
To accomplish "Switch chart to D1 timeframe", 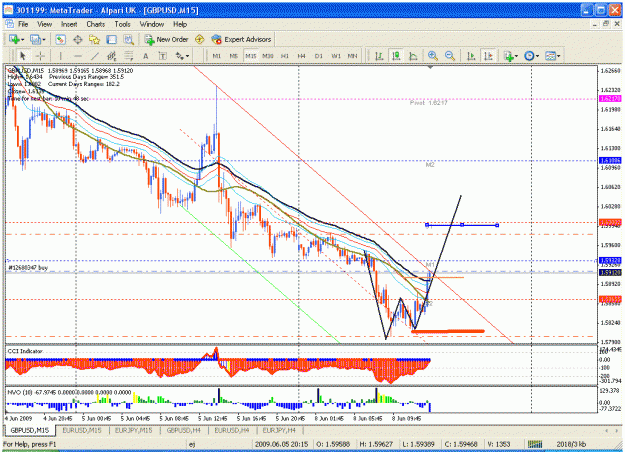I will click(318, 56).
